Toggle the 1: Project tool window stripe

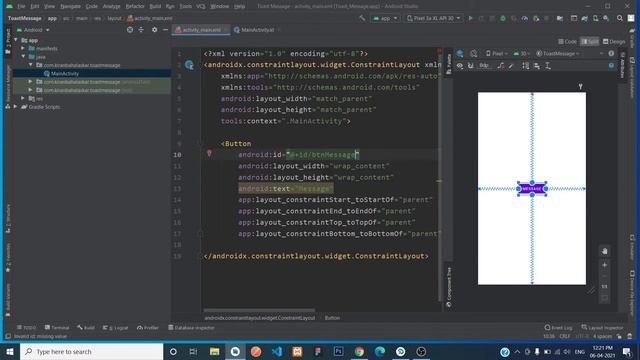click(x=8, y=41)
